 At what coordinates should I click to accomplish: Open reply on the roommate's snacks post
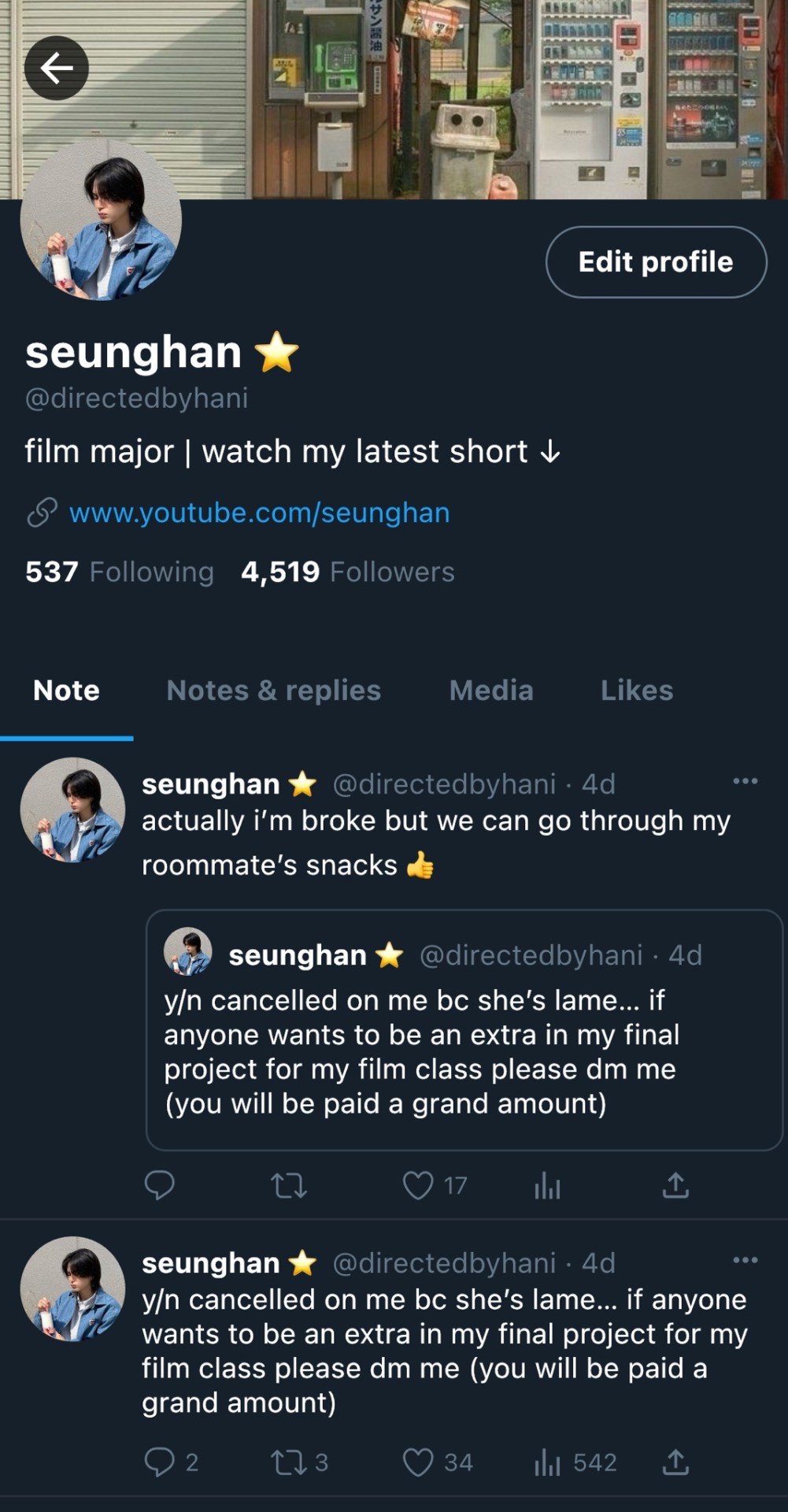pyautogui.click(x=160, y=1185)
